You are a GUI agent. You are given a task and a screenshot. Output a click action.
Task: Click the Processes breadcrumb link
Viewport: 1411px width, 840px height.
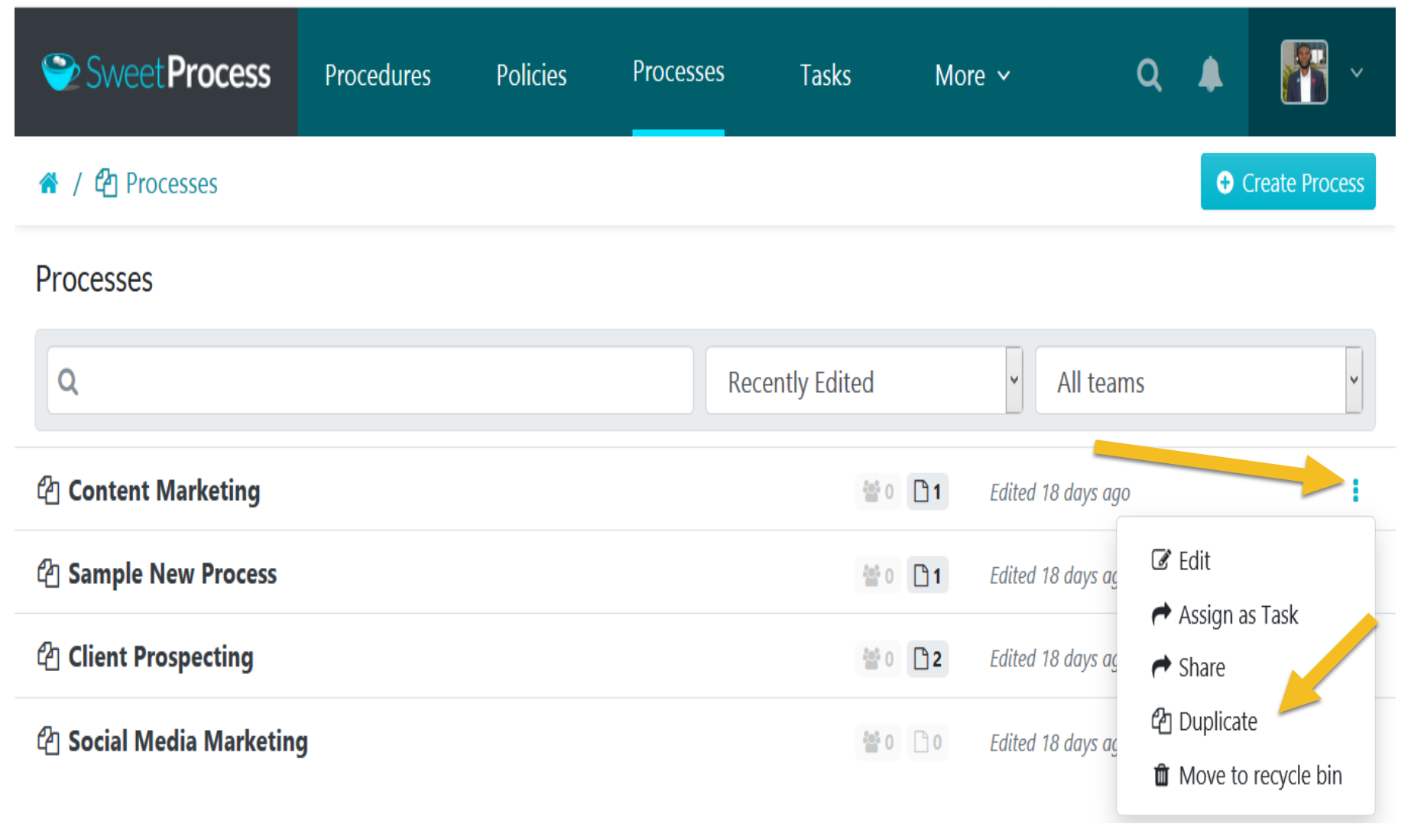156,183
